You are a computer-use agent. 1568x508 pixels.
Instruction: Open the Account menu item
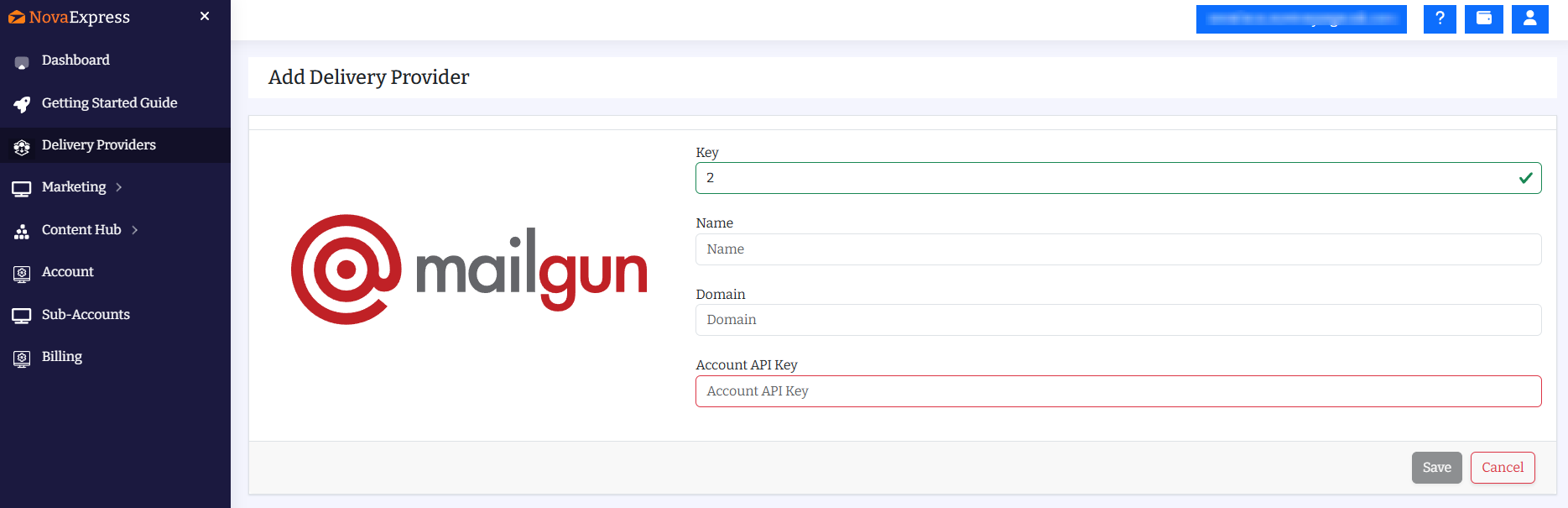coord(67,272)
